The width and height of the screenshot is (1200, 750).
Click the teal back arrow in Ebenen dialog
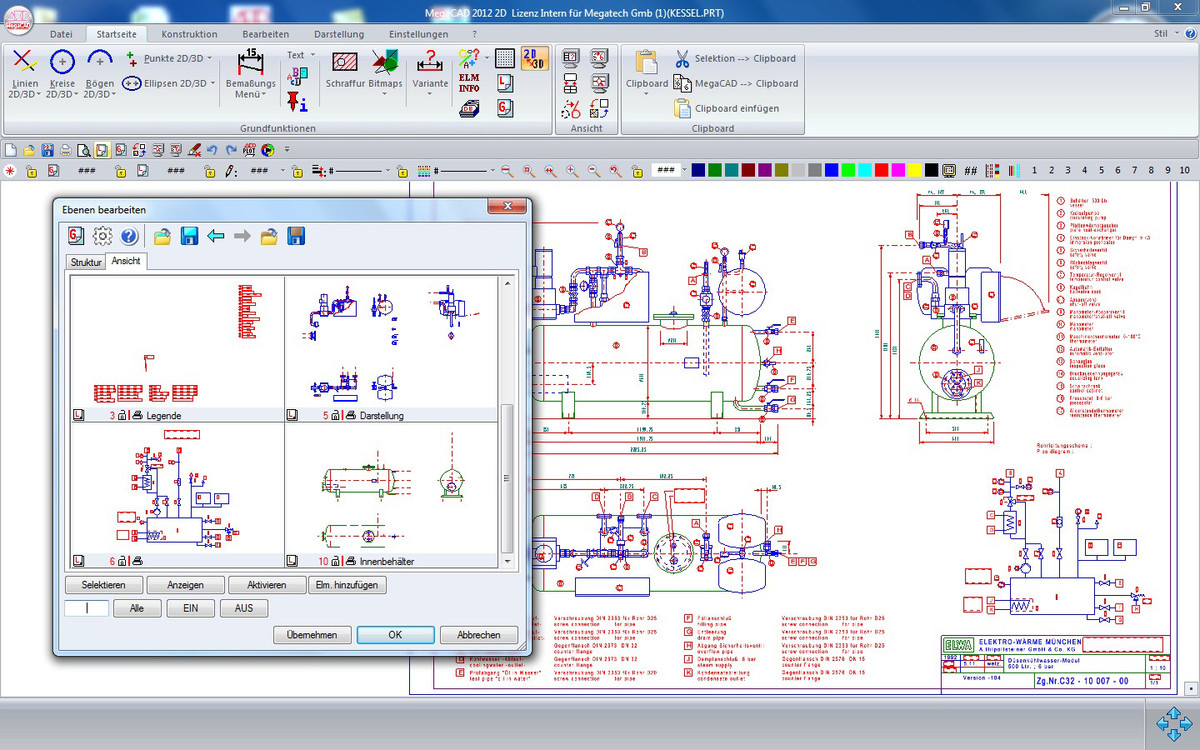(x=215, y=236)
